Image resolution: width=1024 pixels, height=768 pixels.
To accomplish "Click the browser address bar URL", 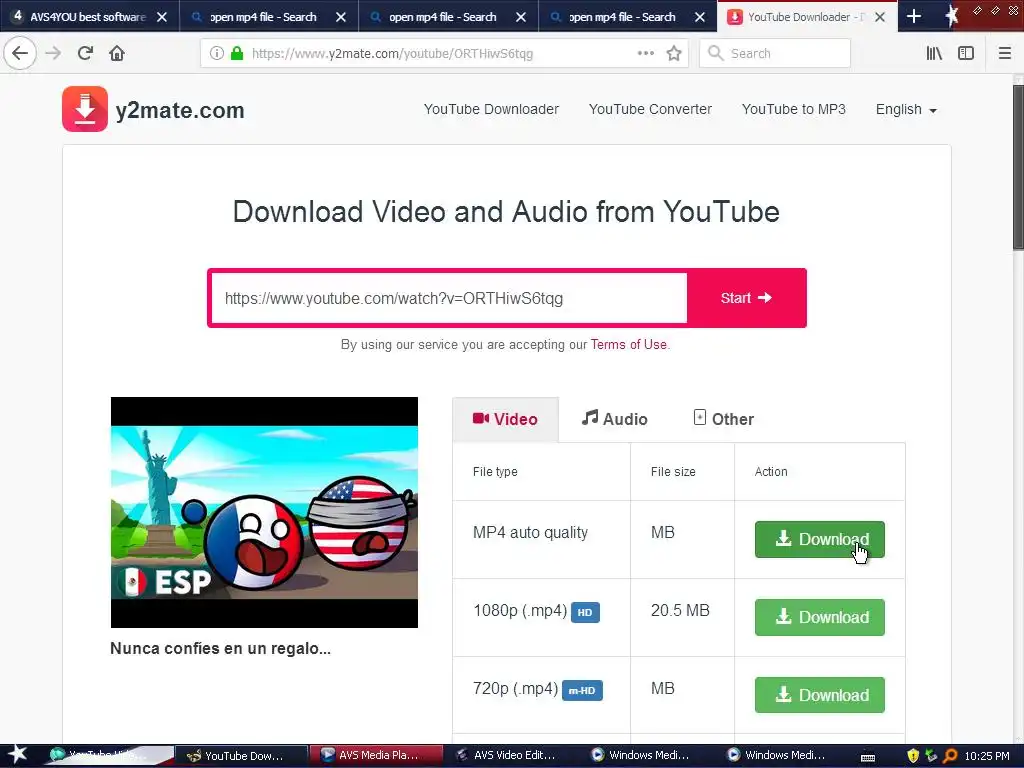I will (392, 54).
